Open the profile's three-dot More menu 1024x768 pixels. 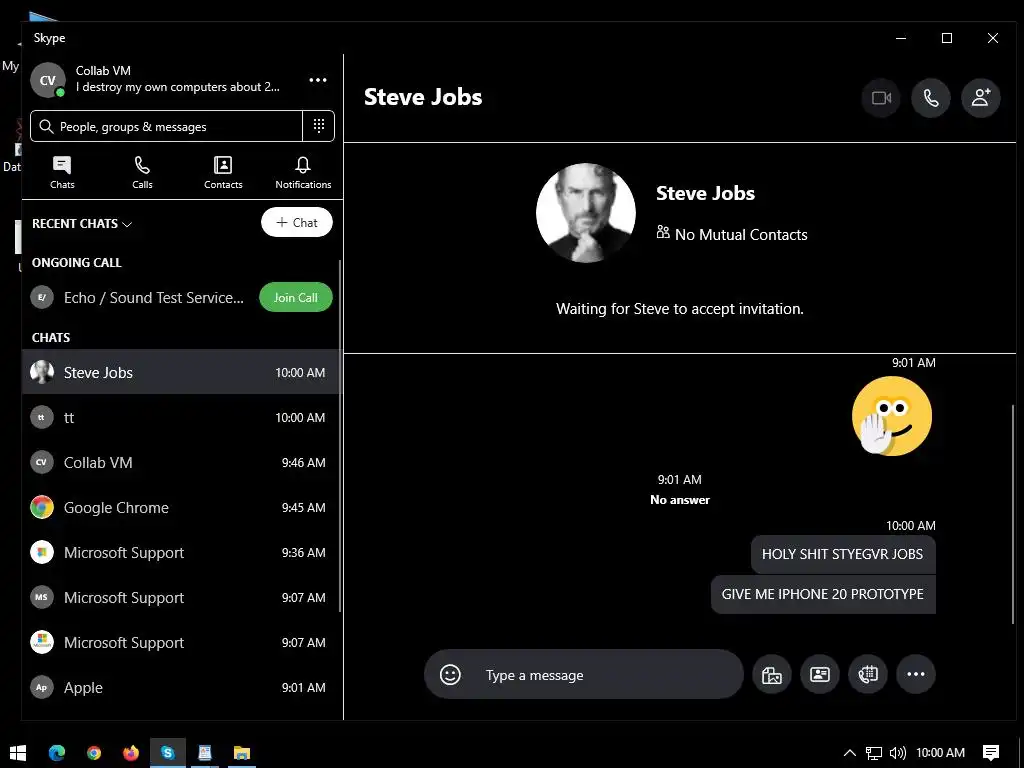click(318, 80)
